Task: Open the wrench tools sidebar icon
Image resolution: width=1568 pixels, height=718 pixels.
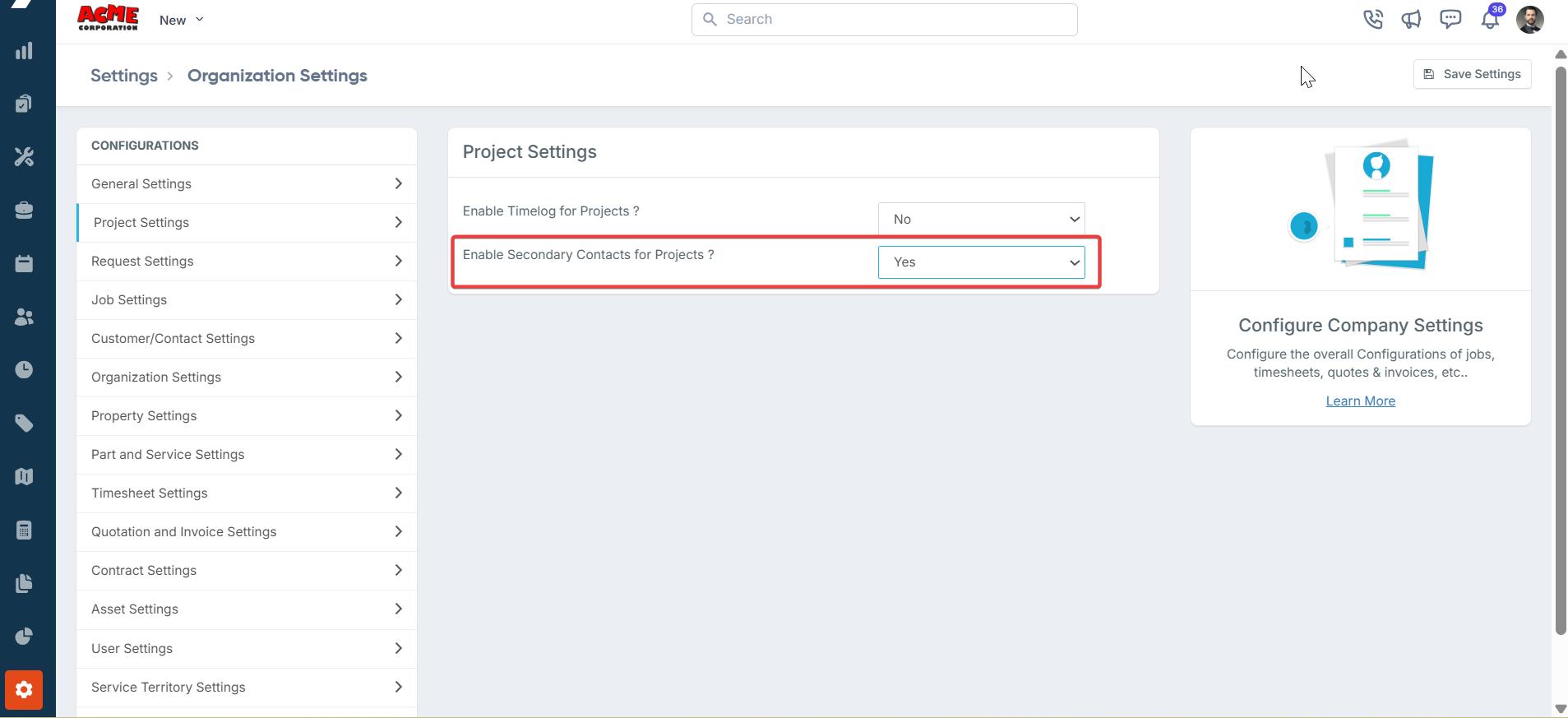Action: 24,157
